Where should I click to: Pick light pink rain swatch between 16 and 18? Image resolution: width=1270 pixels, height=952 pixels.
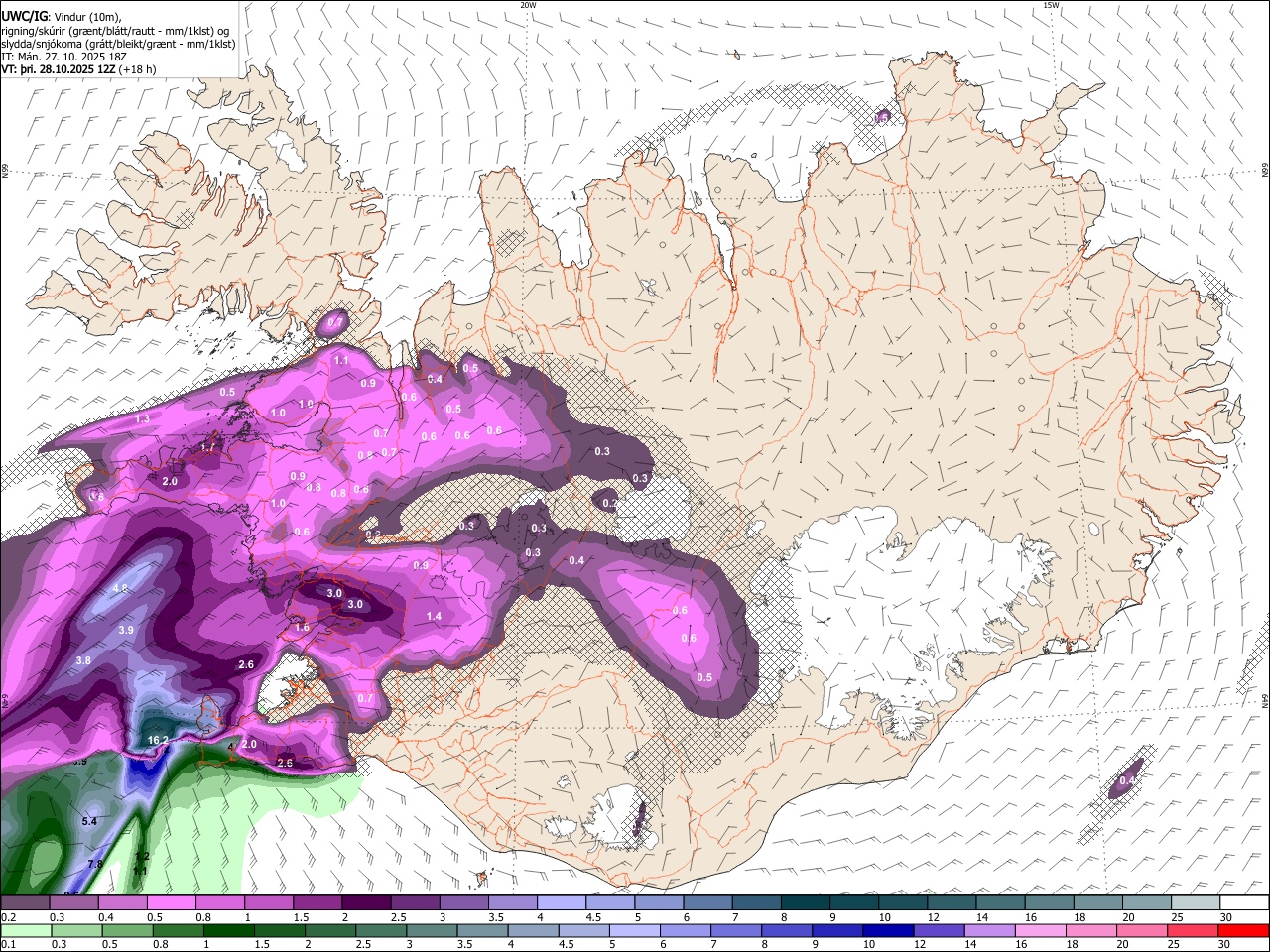1041,930
